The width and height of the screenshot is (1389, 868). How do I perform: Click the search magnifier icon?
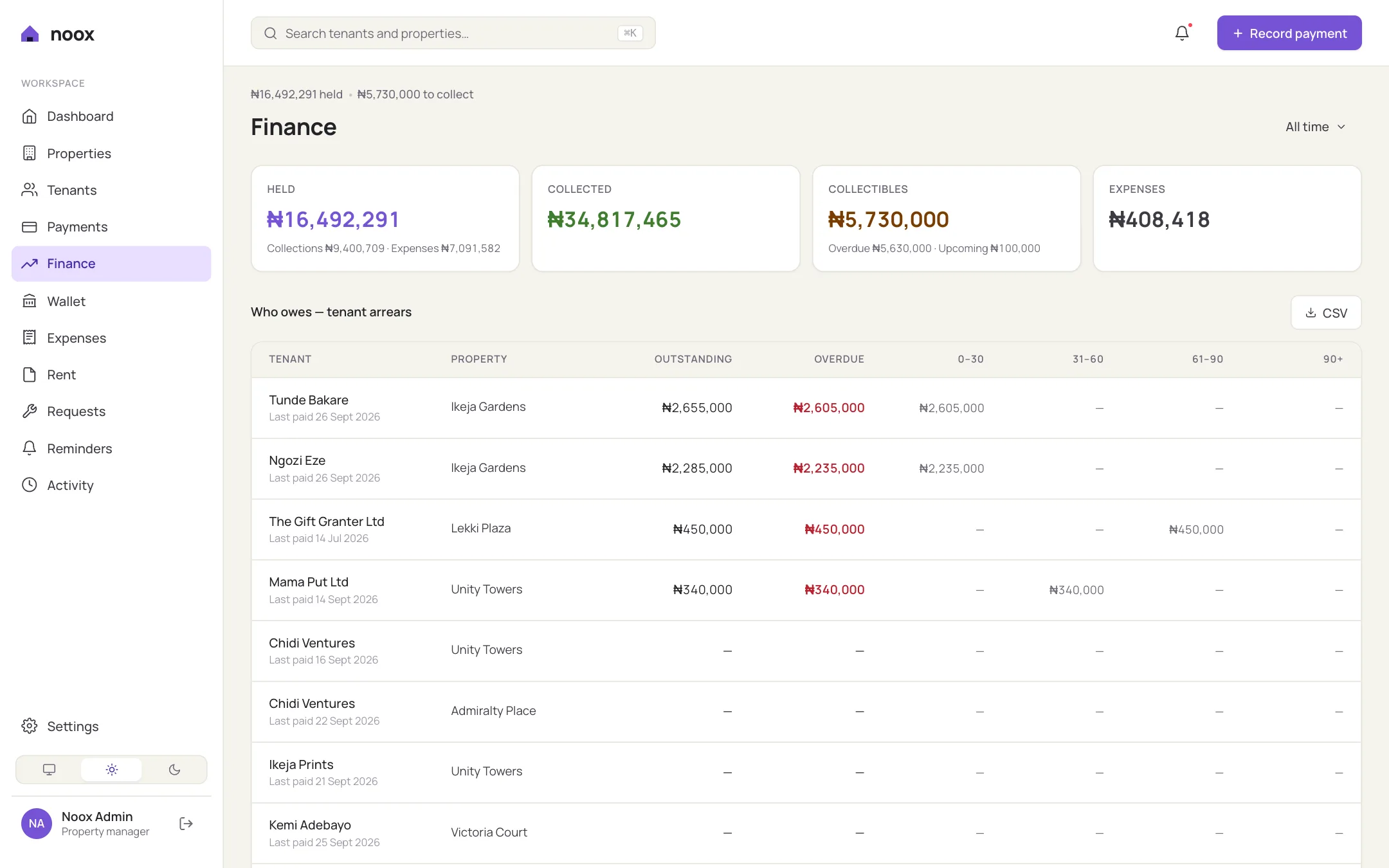[x=271, y=33]
